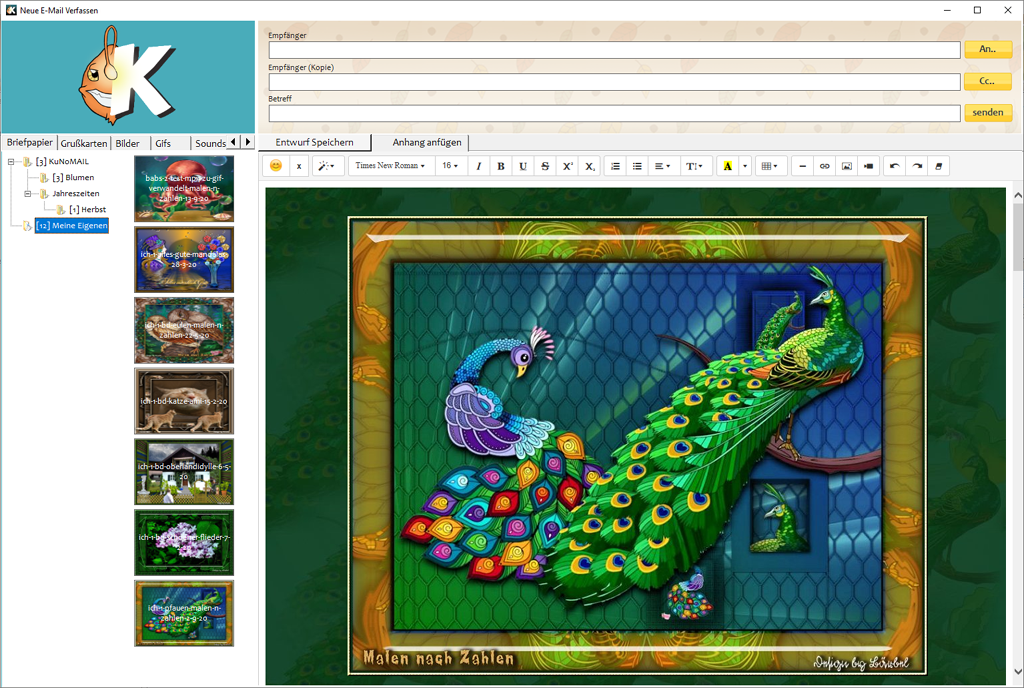Click the senden button

tap(988, 112)
